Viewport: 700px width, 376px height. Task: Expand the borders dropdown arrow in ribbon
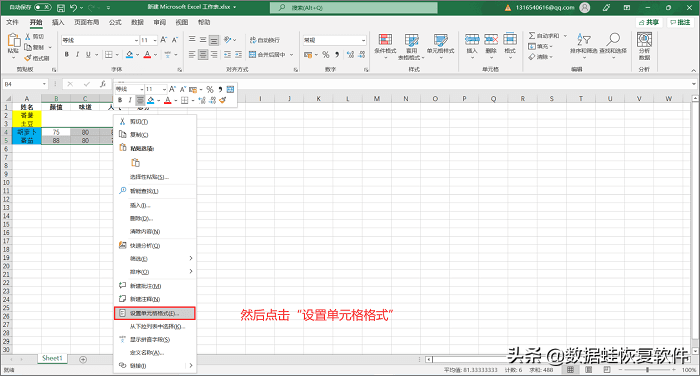pos(117,54)
